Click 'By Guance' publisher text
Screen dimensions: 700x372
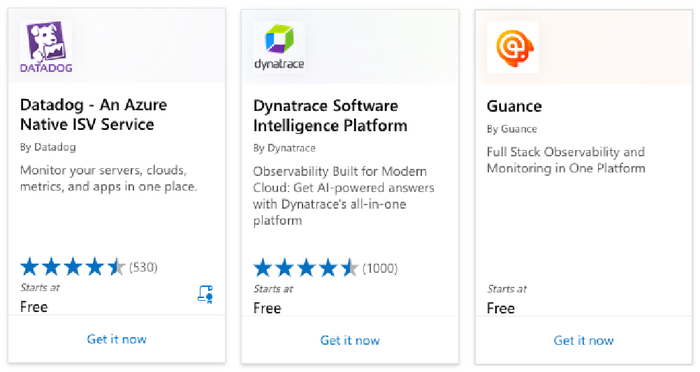point(512,129)
